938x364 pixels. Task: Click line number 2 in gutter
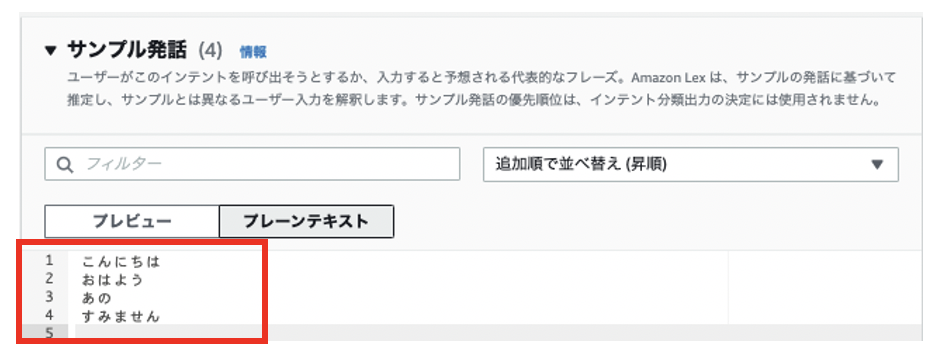click(x=49, y=278)
